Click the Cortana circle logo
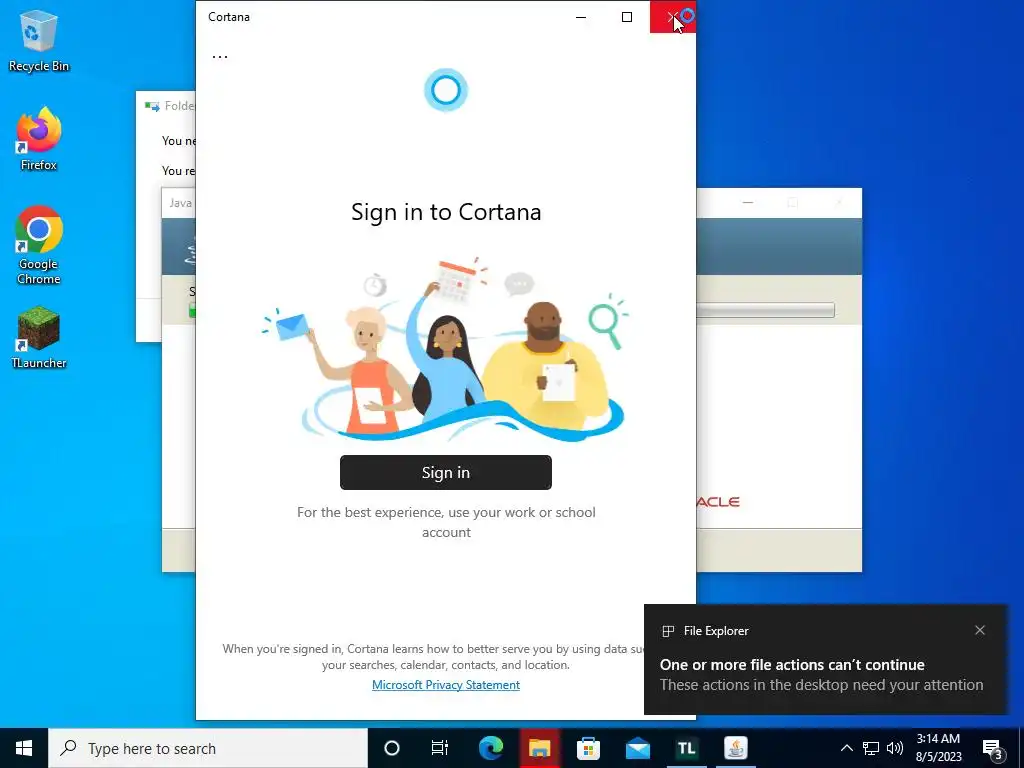The width and height of the screenshot is (1024, 768). click(x=446, y=90)
